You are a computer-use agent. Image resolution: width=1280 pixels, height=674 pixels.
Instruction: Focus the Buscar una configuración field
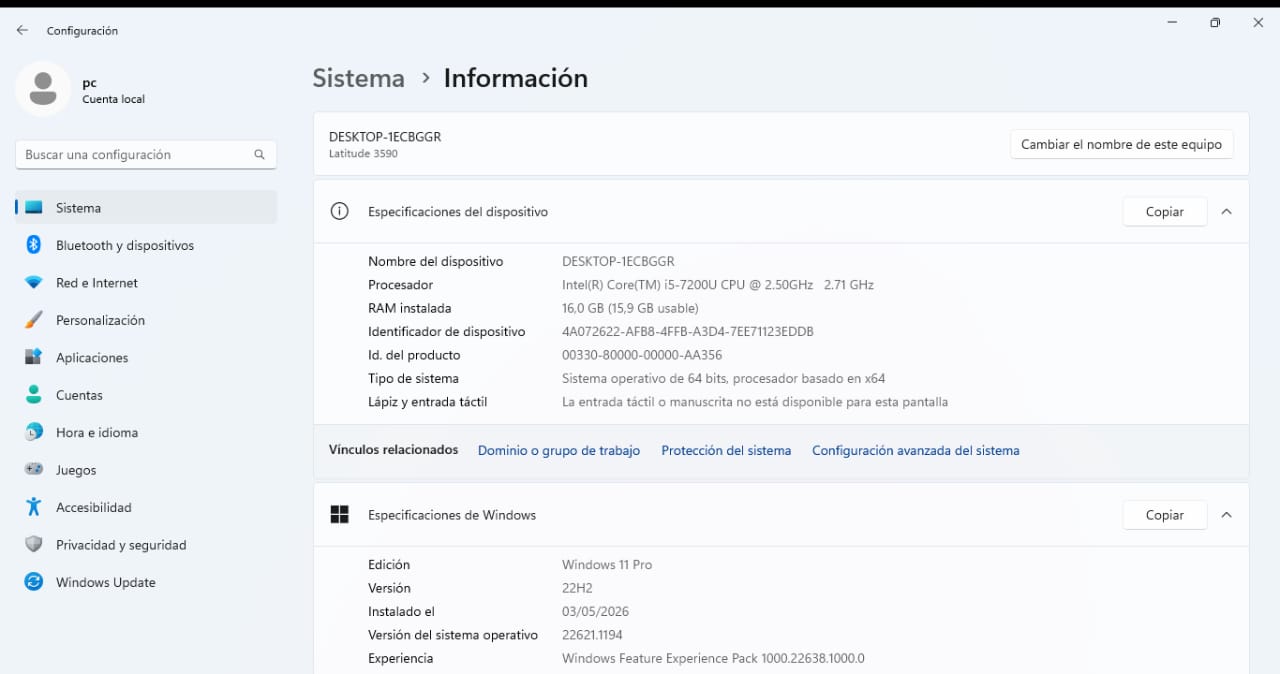tap(146, 154)
